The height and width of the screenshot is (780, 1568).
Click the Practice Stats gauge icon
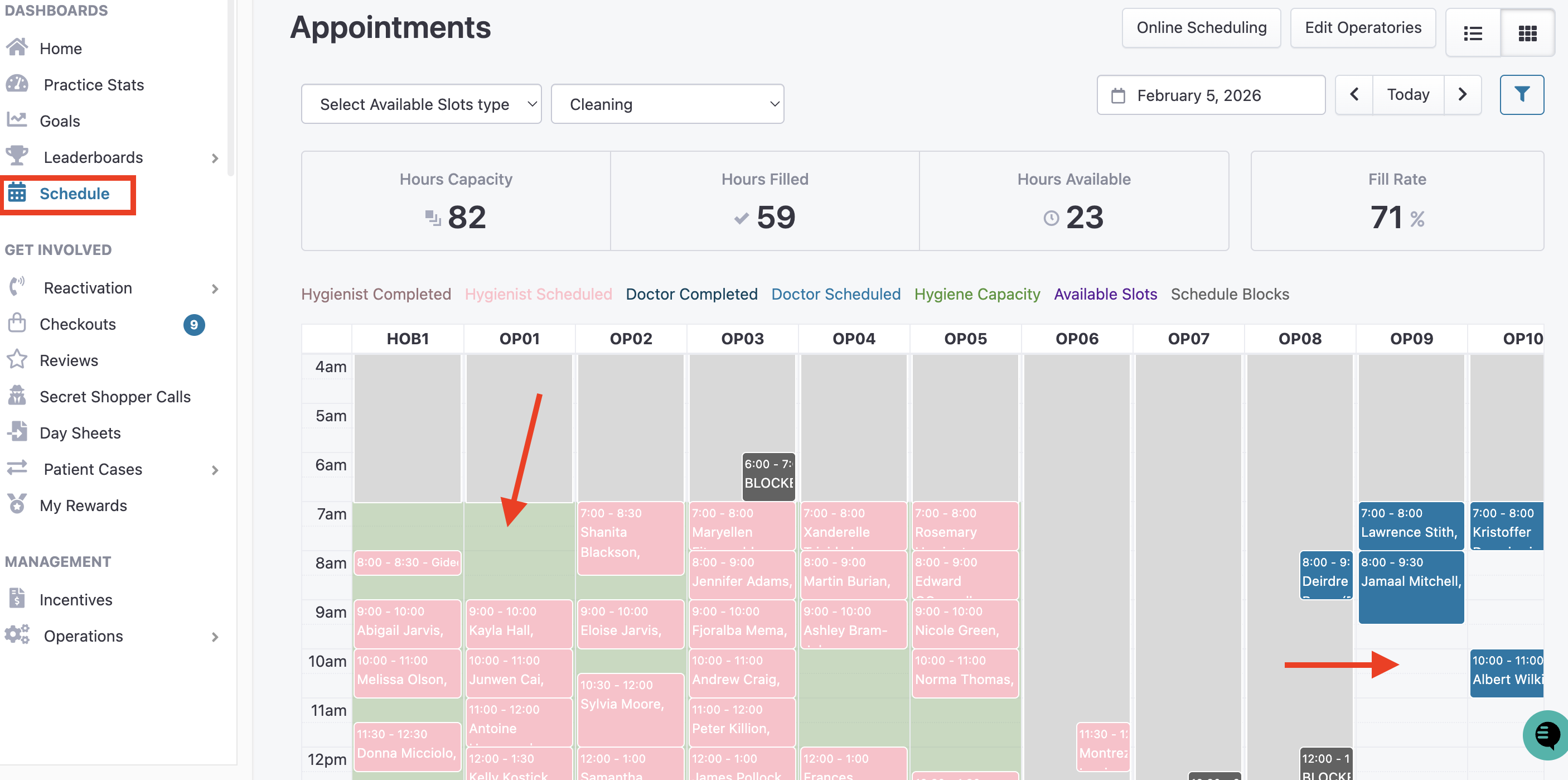pos(17,84)
